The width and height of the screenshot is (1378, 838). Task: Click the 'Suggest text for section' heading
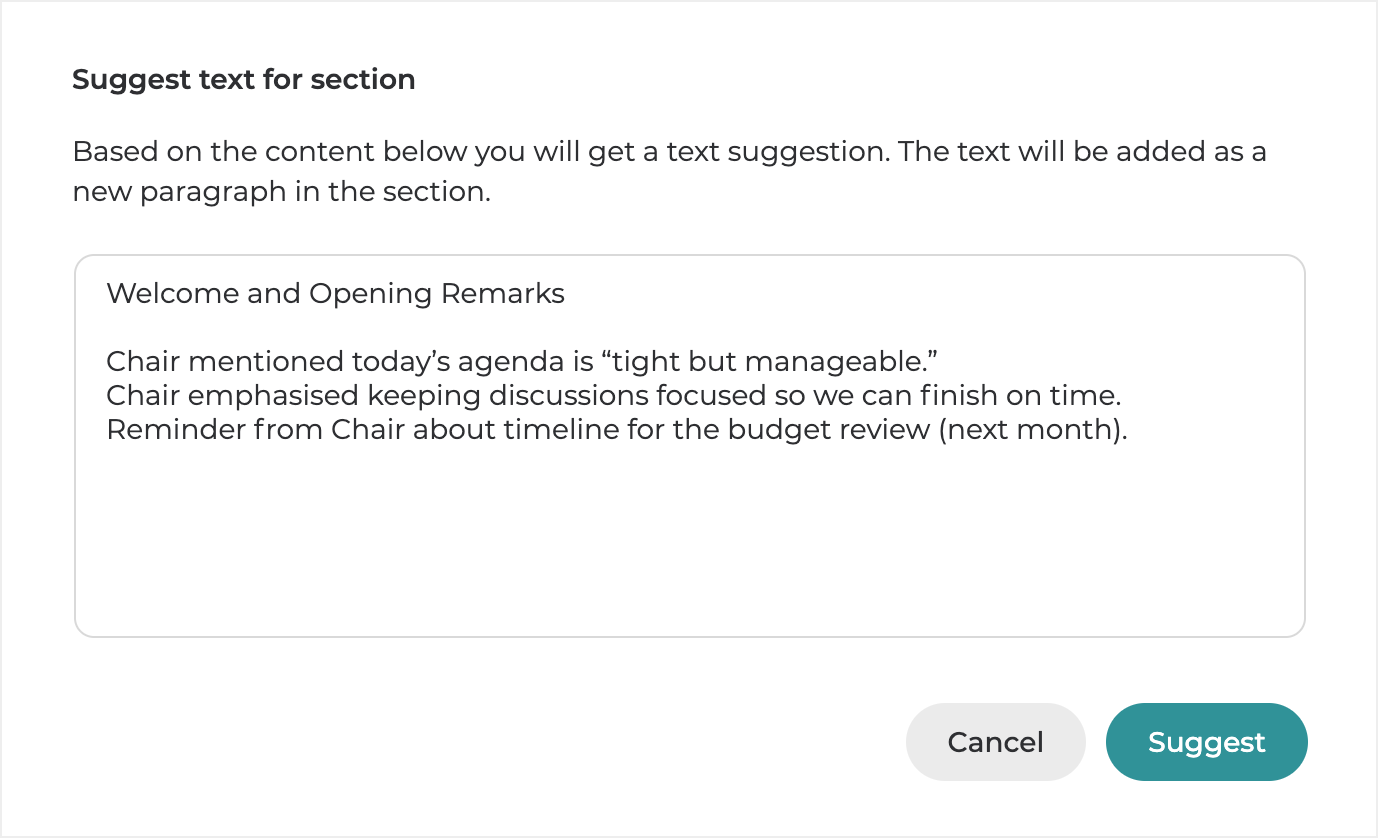point(243,80)
